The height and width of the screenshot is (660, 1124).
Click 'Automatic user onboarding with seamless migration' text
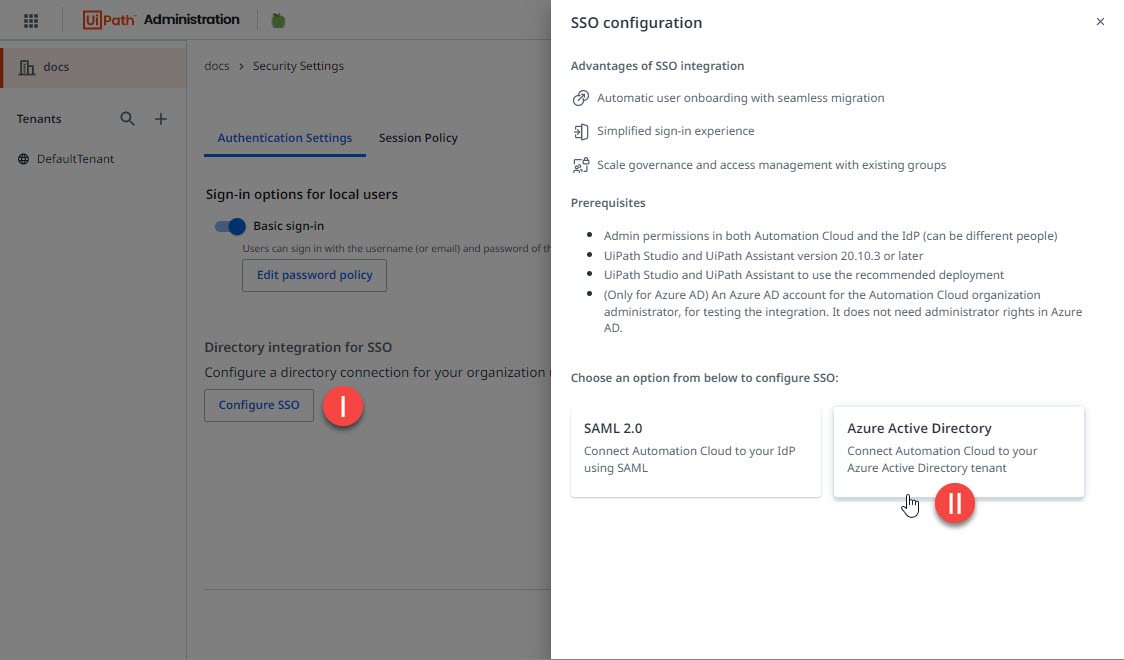tap(740, 98)
